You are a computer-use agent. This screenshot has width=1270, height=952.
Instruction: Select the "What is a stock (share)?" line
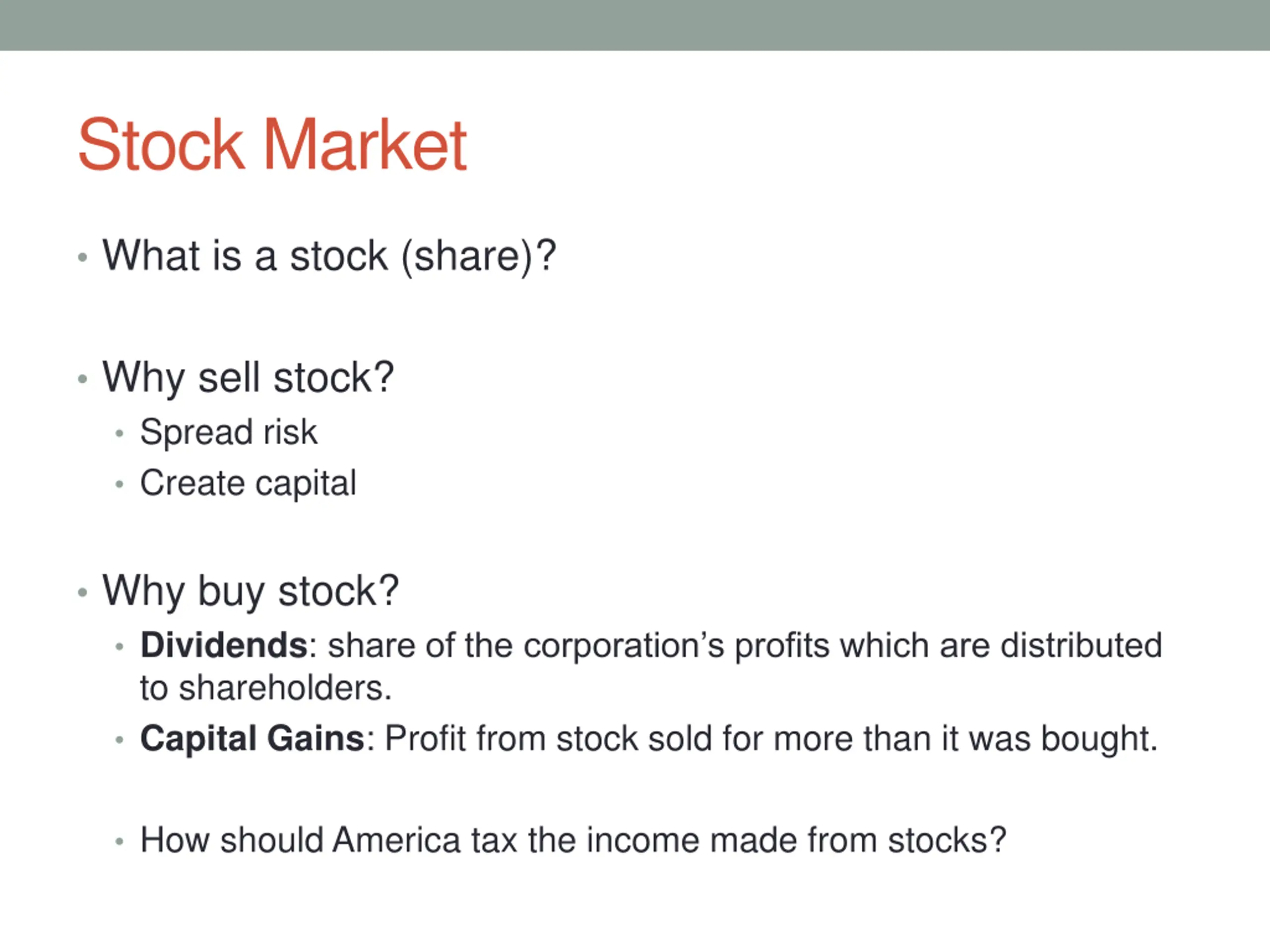(x=329, y=256)
